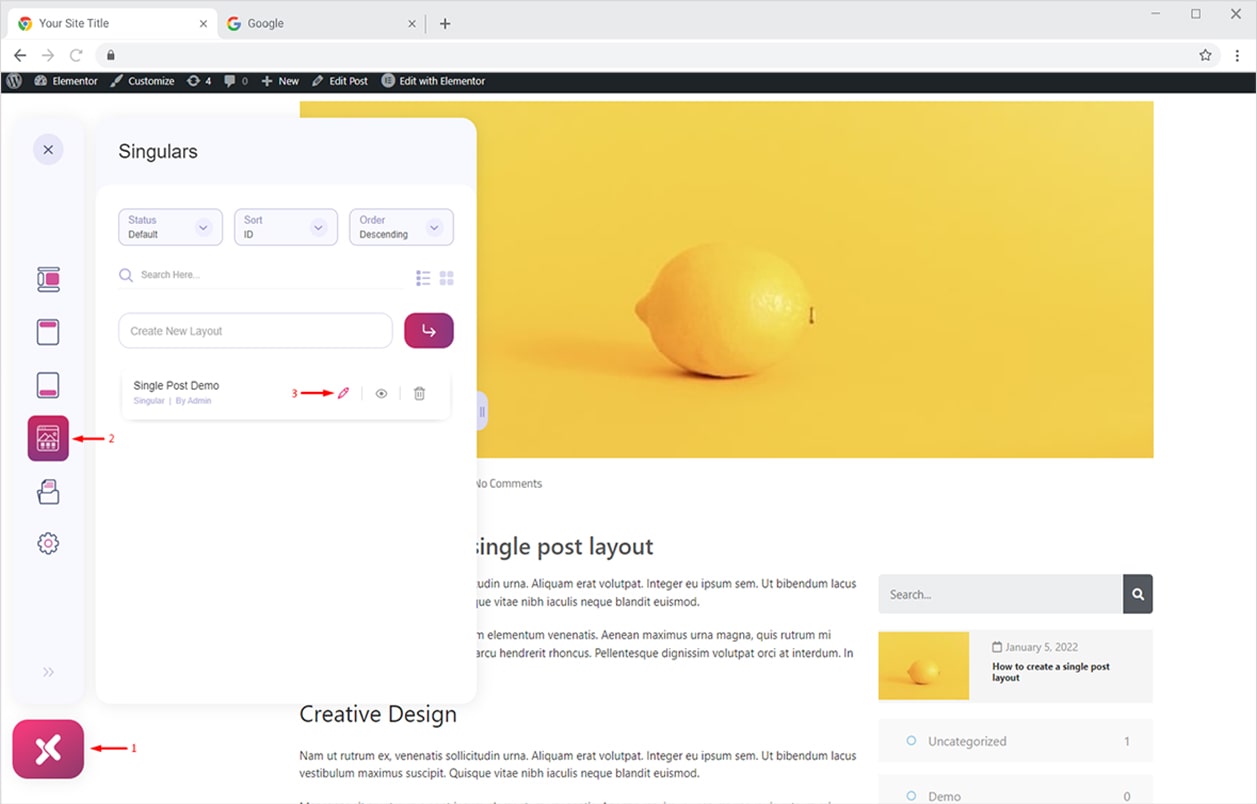Open the comments bubble showing 0
Screen dimensions: 1257x804
[236, 81]
